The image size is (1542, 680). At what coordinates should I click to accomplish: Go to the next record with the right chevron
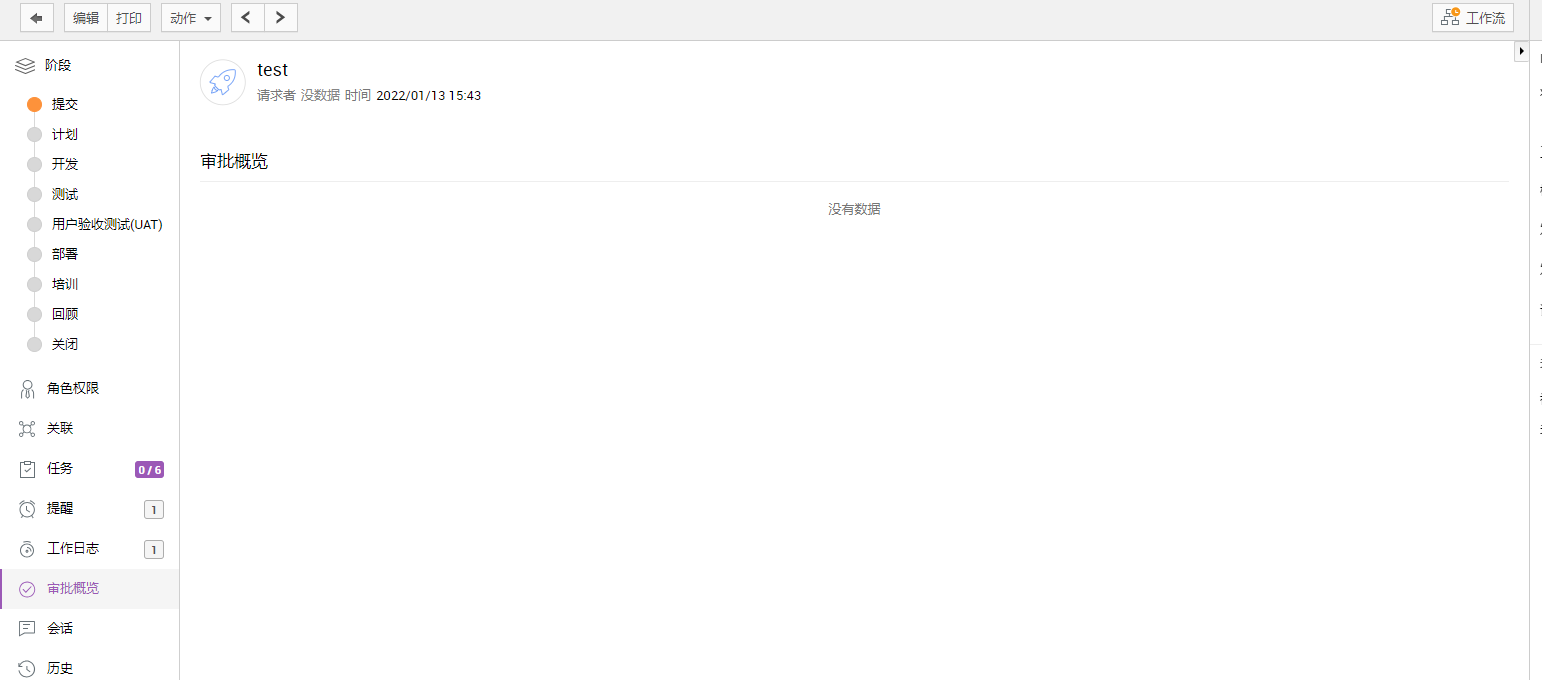(x=281, y=18)
